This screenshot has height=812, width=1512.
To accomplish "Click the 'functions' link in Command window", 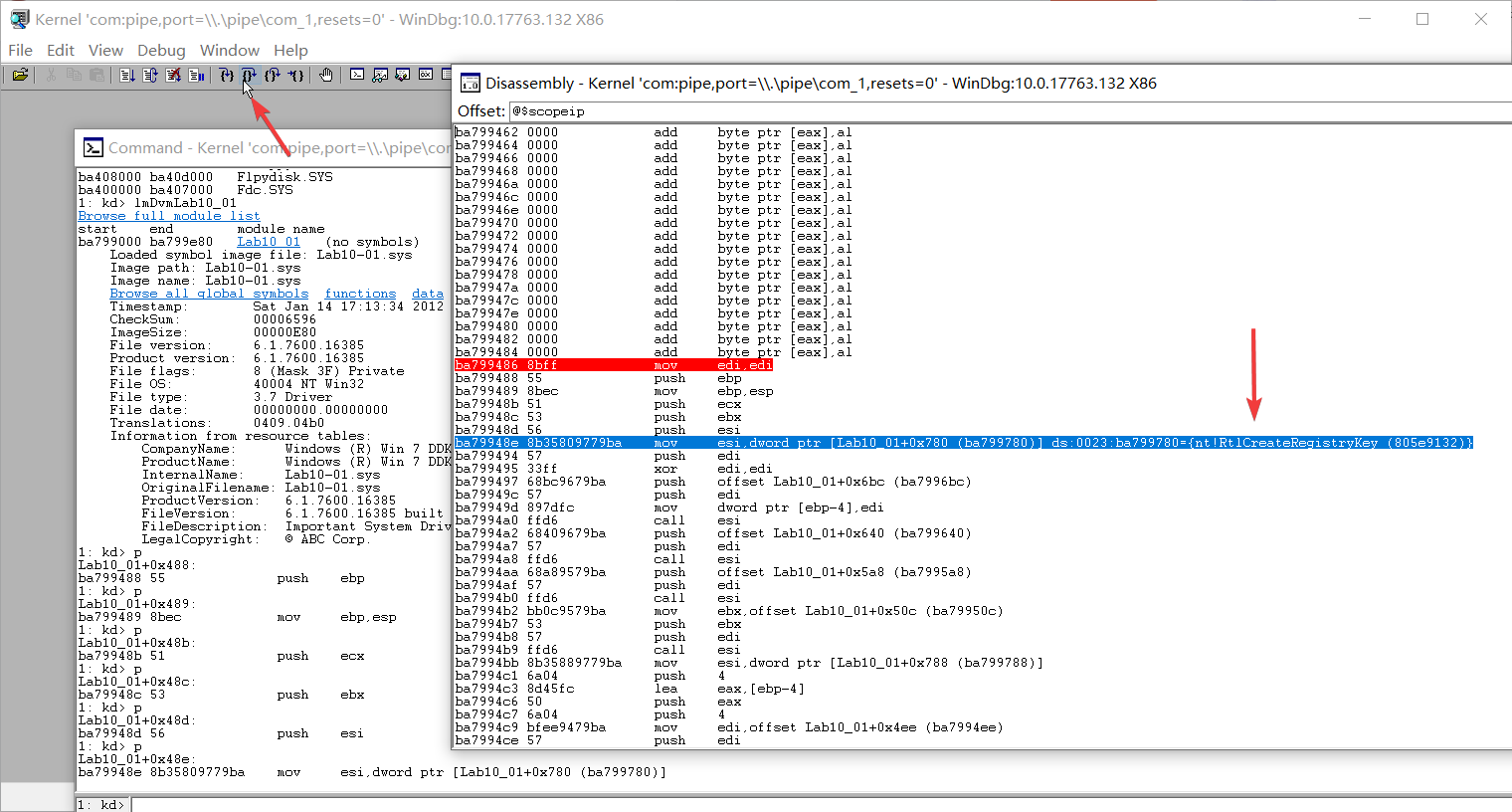I will click(x=360, y=294).
